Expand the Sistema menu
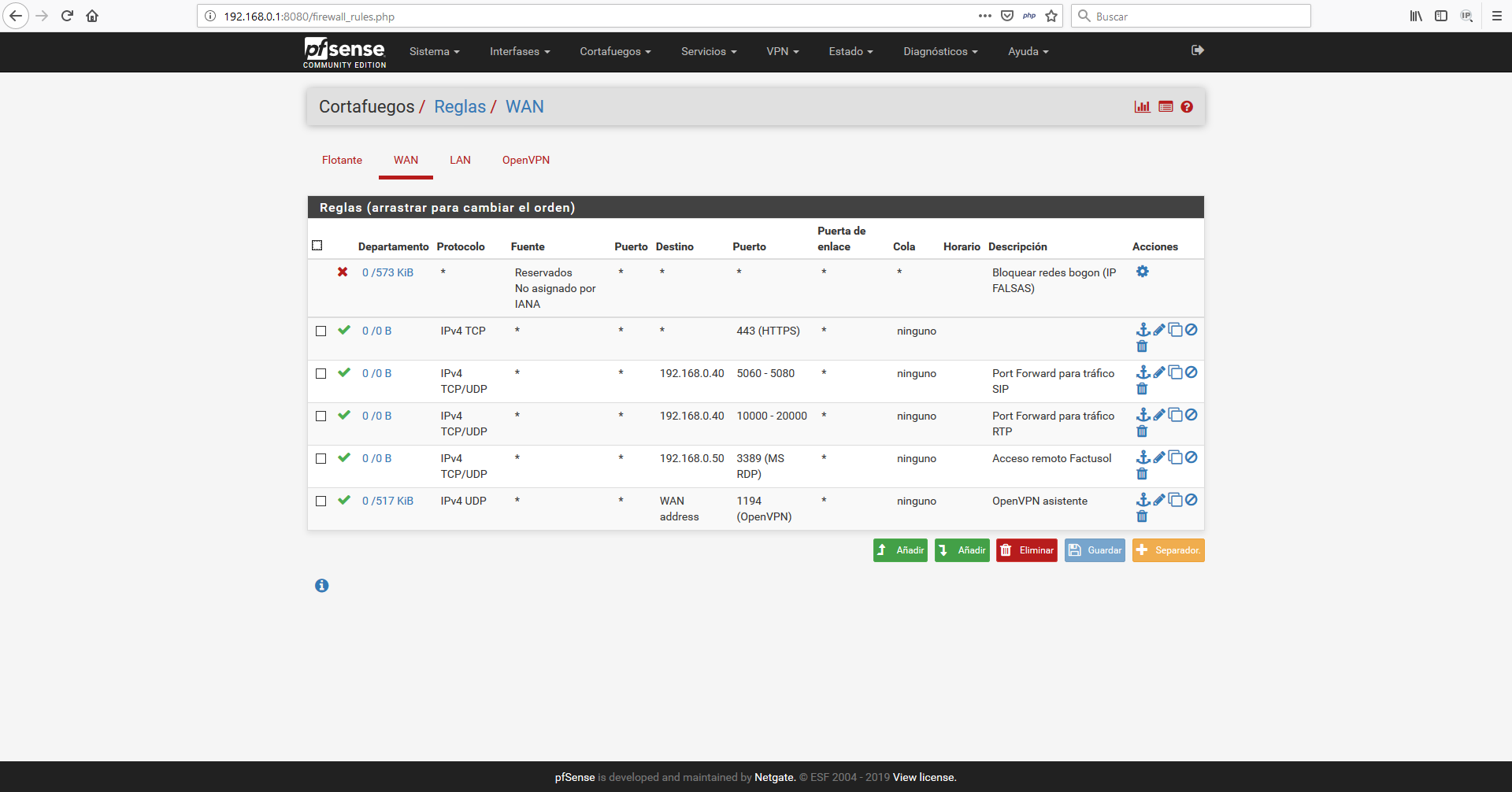 (x=434, y=51)
